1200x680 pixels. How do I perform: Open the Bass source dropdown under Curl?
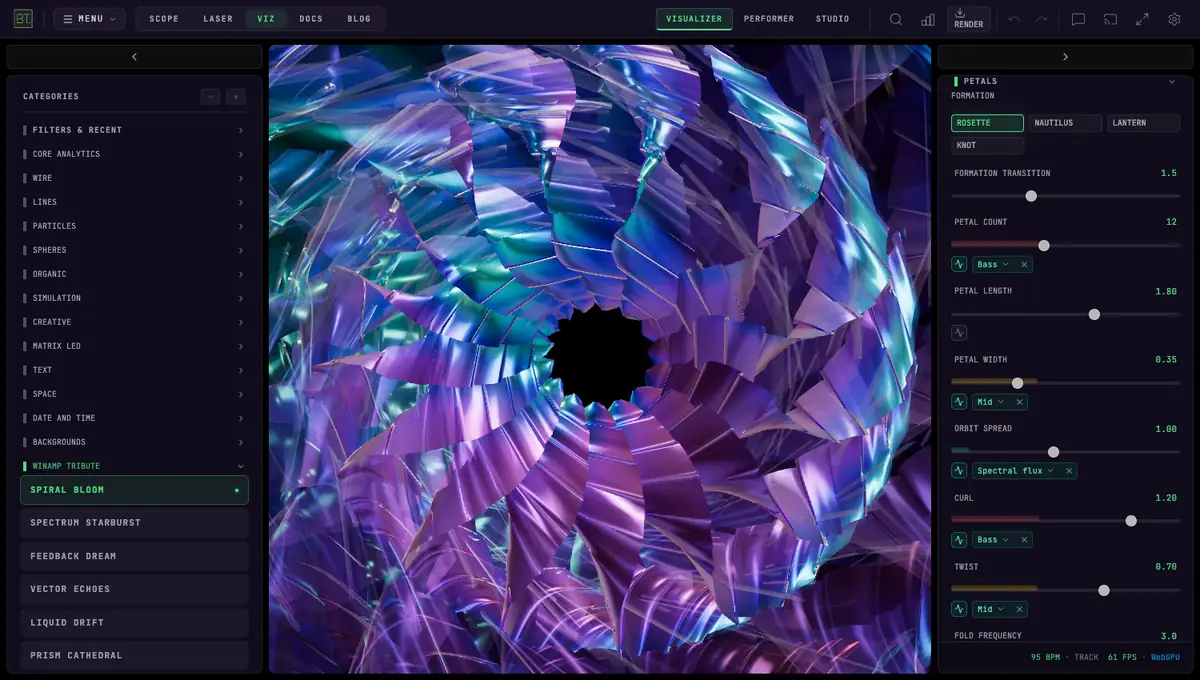pos(992,540)
